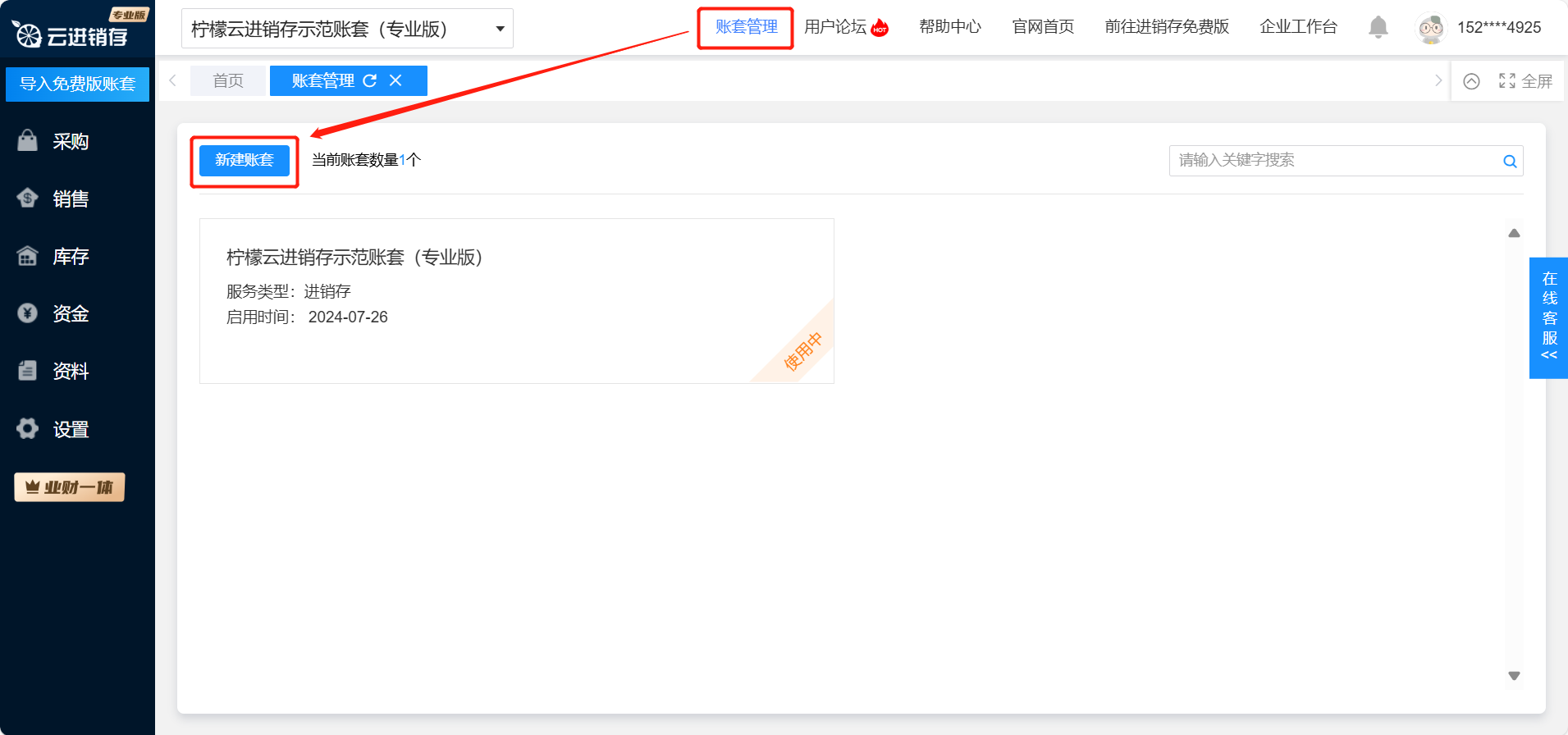
Task: Close the 账套管理 tab
Action: point(395,80)
